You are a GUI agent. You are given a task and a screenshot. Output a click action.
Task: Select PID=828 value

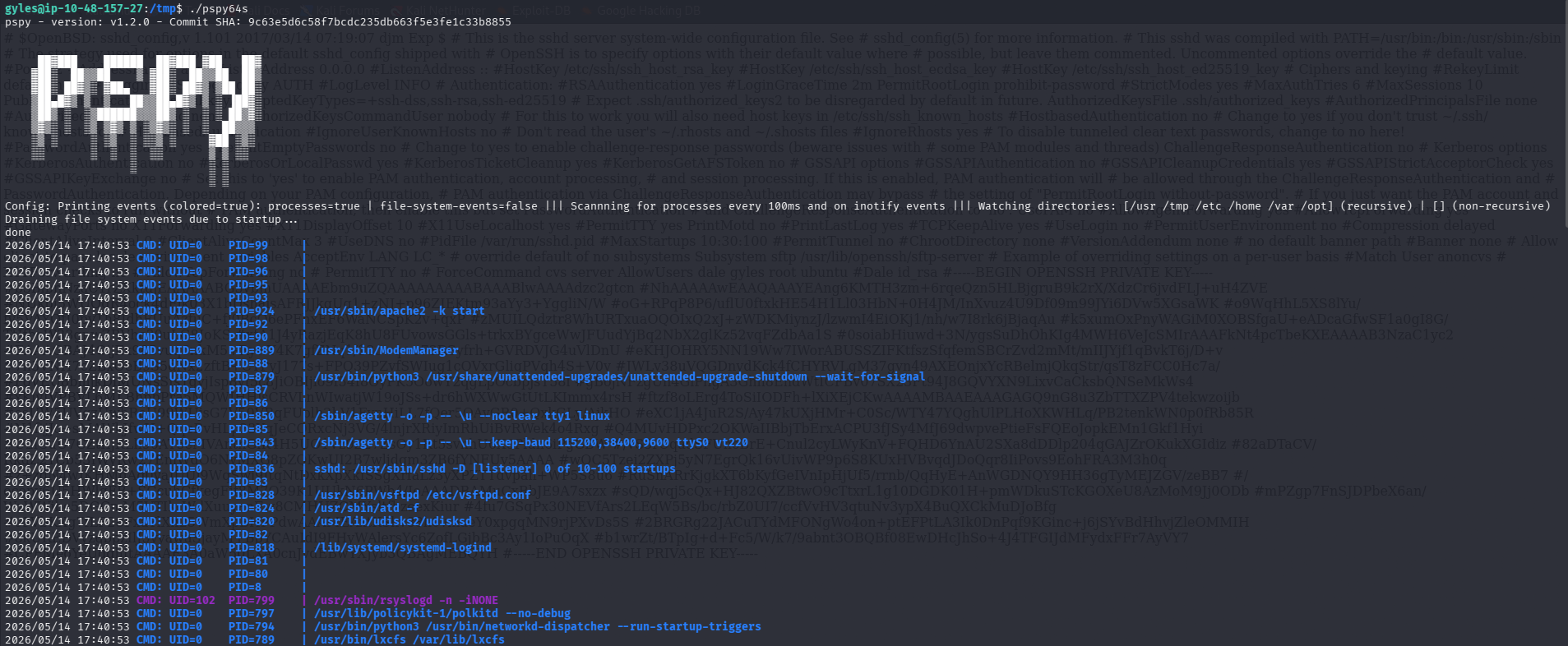click(x=252, y=496)
